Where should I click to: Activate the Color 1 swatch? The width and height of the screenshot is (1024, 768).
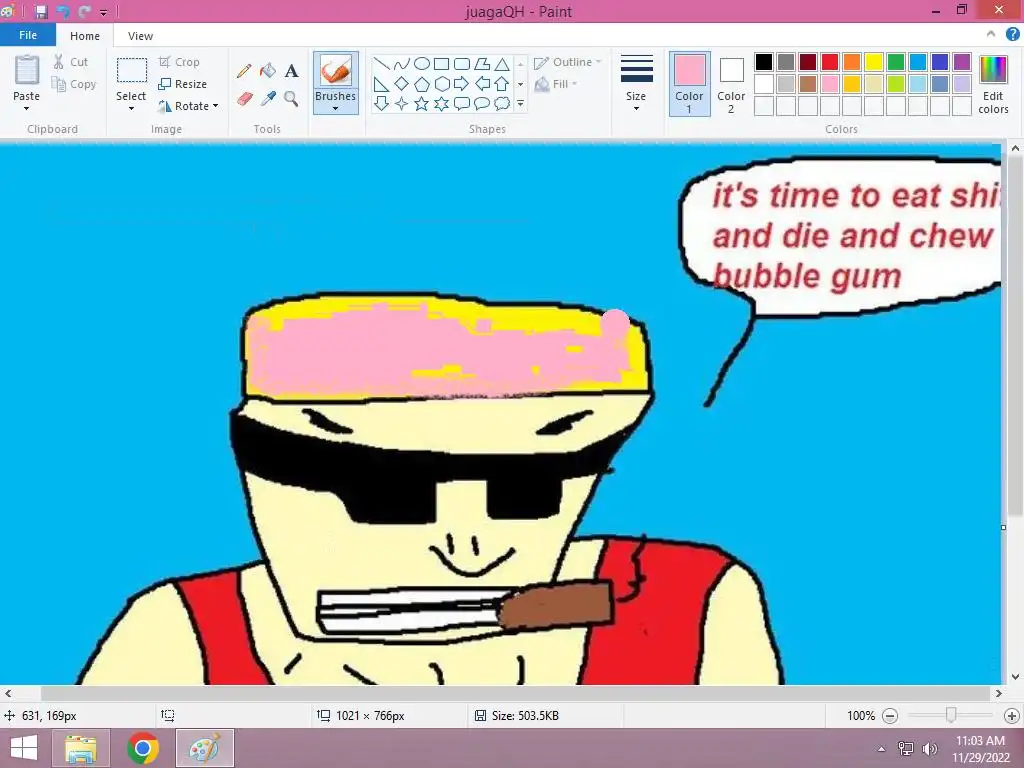[x=689, y=84]
